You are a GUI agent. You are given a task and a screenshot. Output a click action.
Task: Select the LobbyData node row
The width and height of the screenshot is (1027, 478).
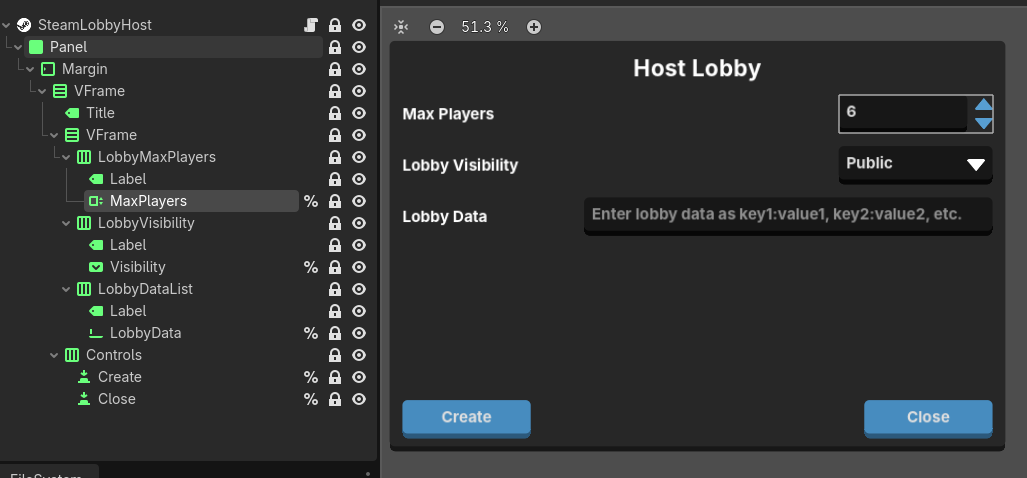(145, 333)
